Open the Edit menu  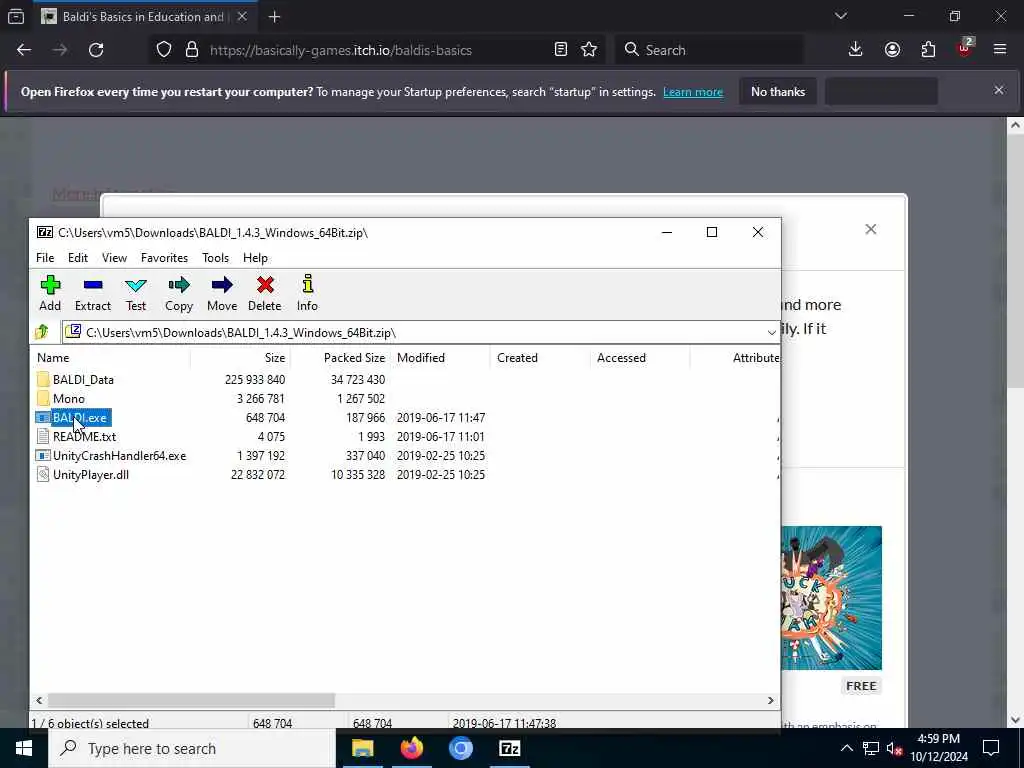click(x=78, y=258)
